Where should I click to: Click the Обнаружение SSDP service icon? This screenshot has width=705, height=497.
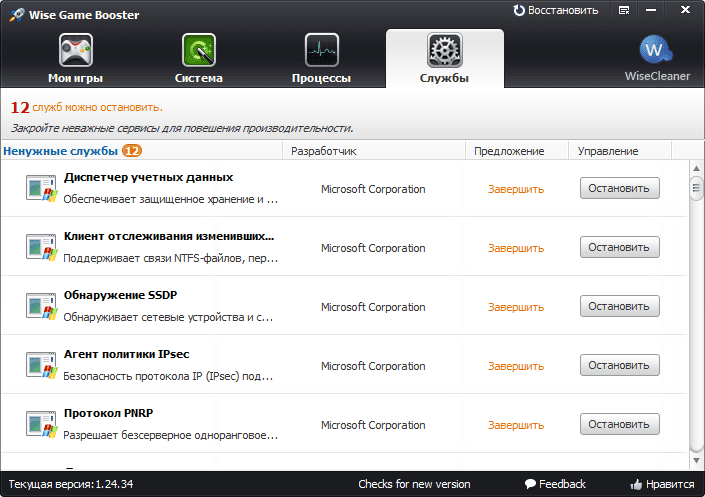click(x=41, y=306)
